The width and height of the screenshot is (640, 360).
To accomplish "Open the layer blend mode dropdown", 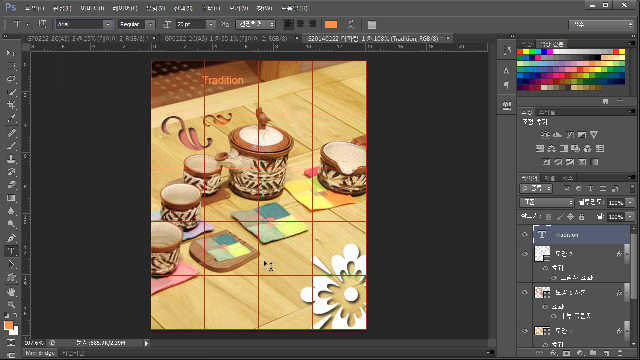I will click(x=547, y=202).
